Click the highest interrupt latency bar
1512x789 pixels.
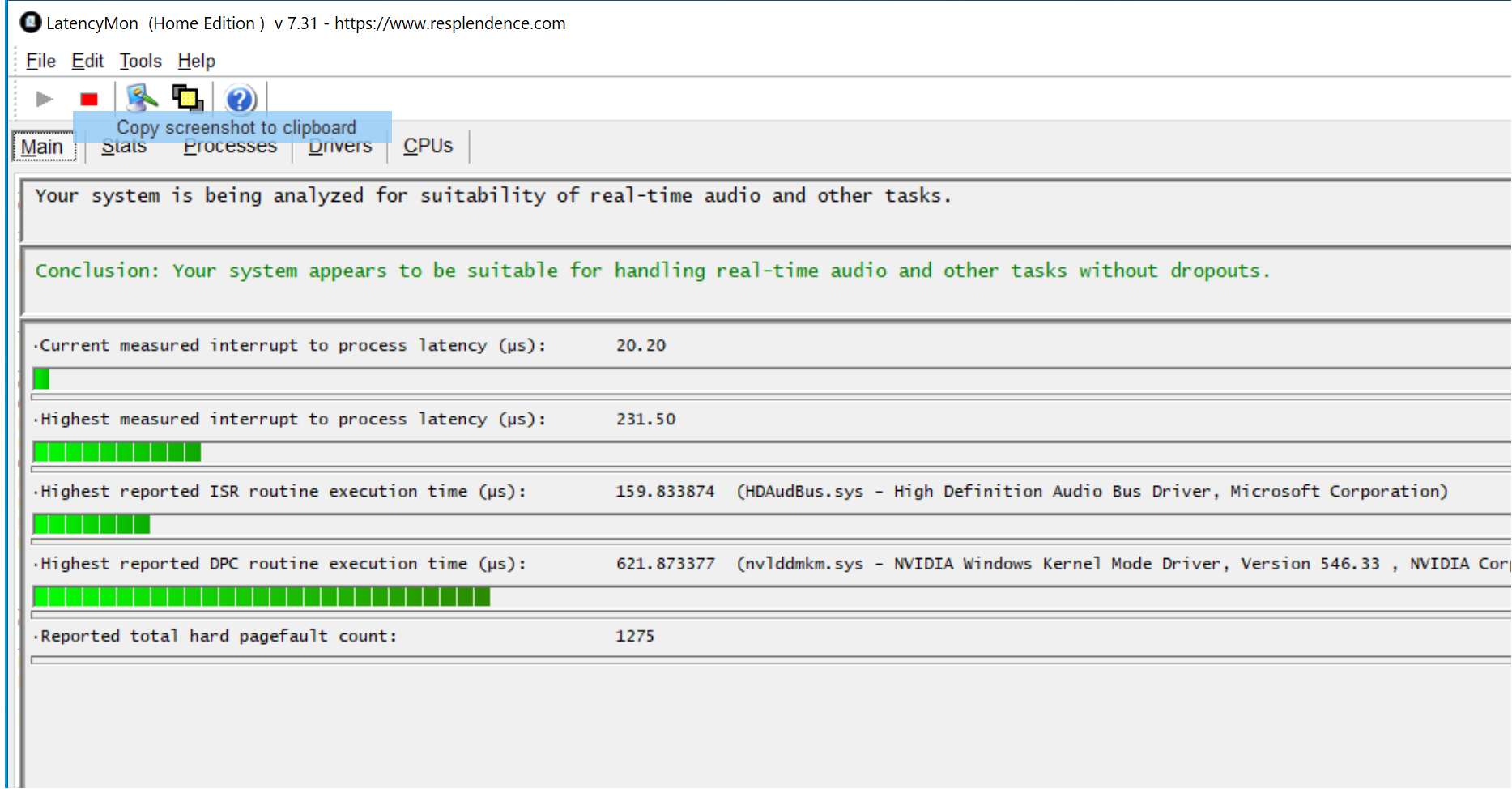[771, 452]
